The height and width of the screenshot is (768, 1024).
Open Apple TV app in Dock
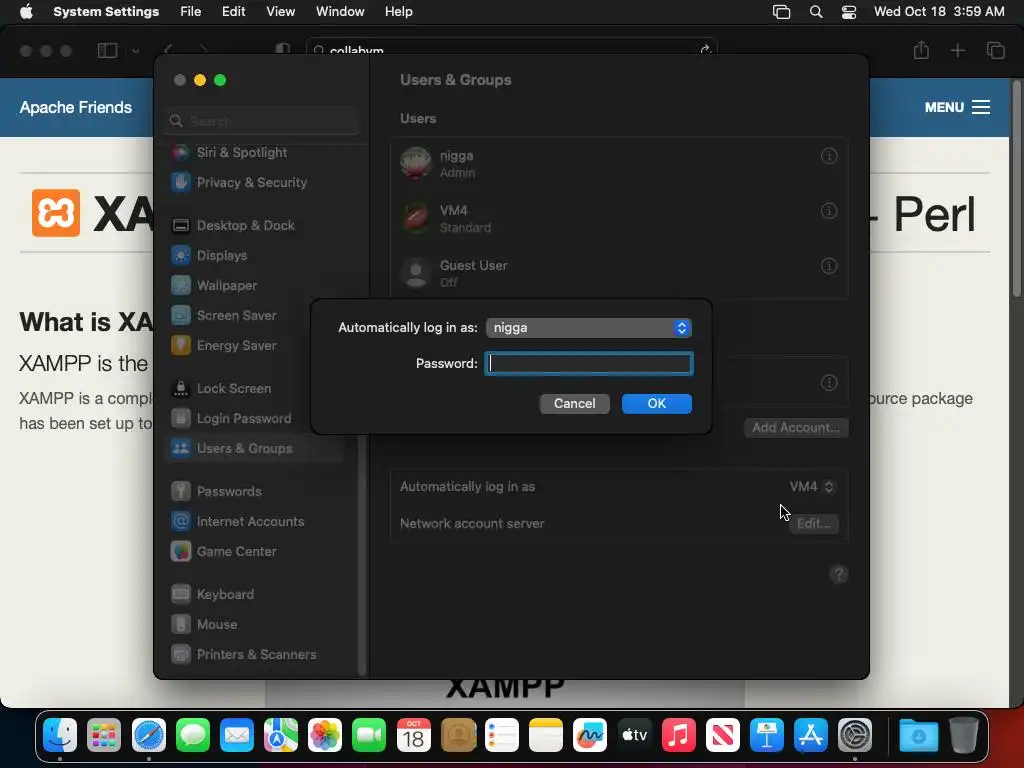coord(634,735)
